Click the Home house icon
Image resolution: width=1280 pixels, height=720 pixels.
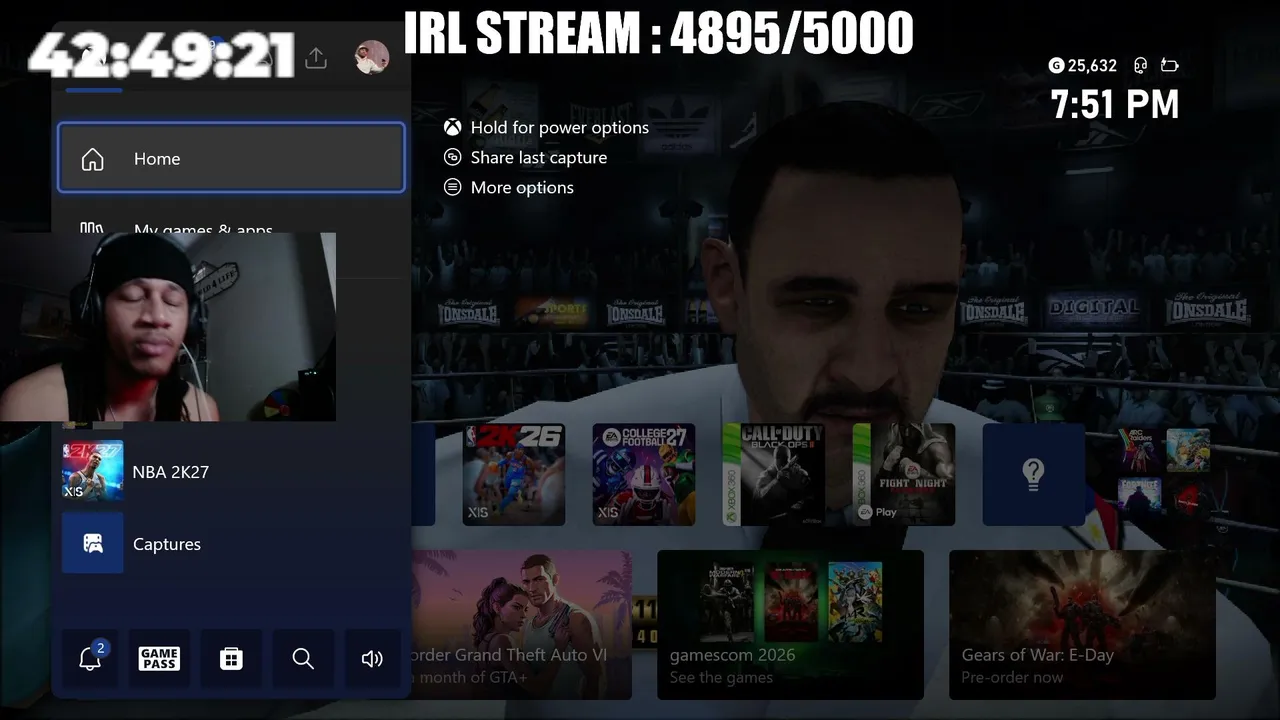point(92,159)
